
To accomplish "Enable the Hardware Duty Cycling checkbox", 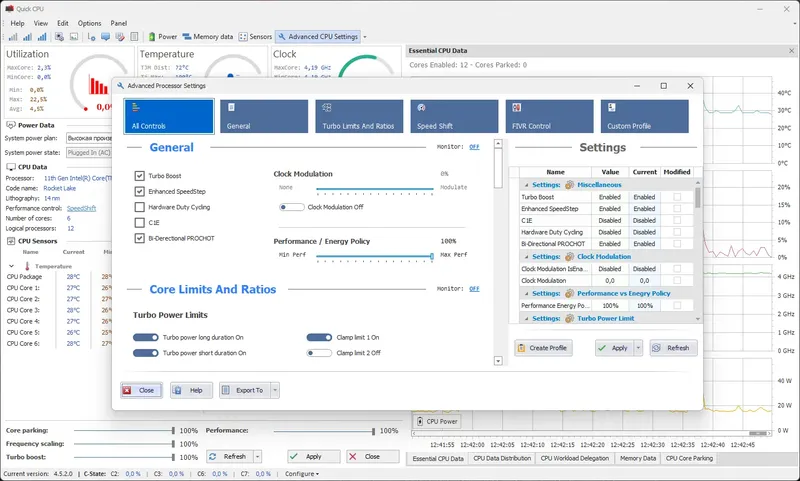I will point(139,207).
